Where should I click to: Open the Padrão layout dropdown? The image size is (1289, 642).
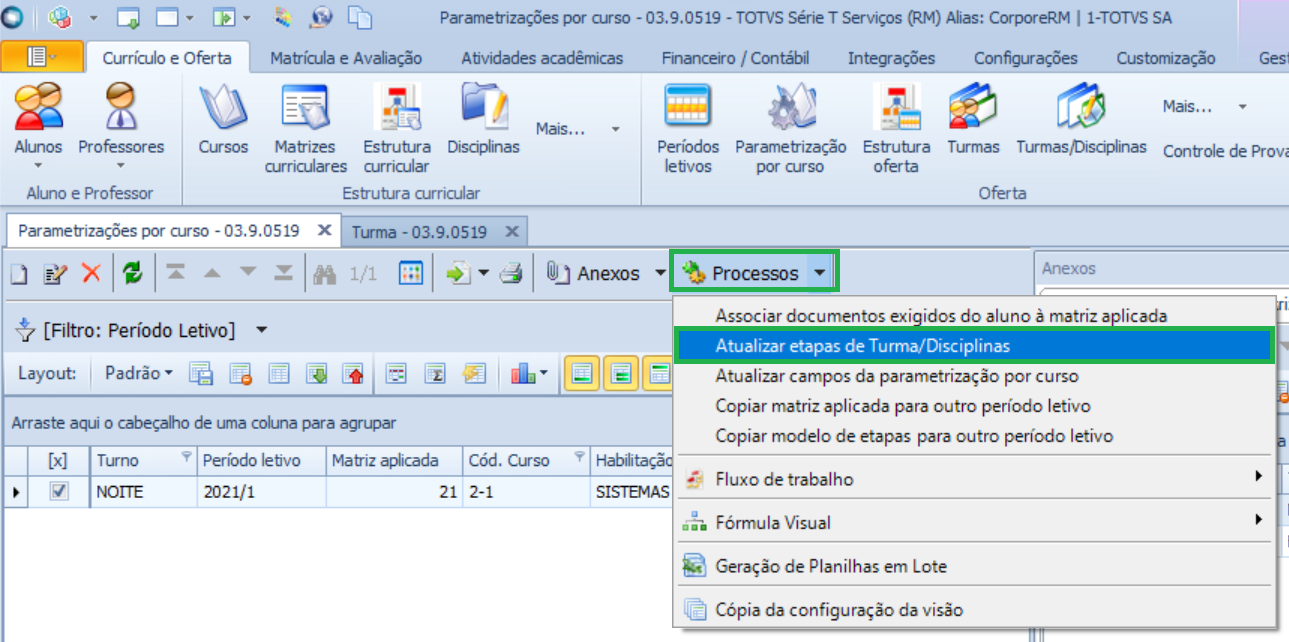click(138, 373)
